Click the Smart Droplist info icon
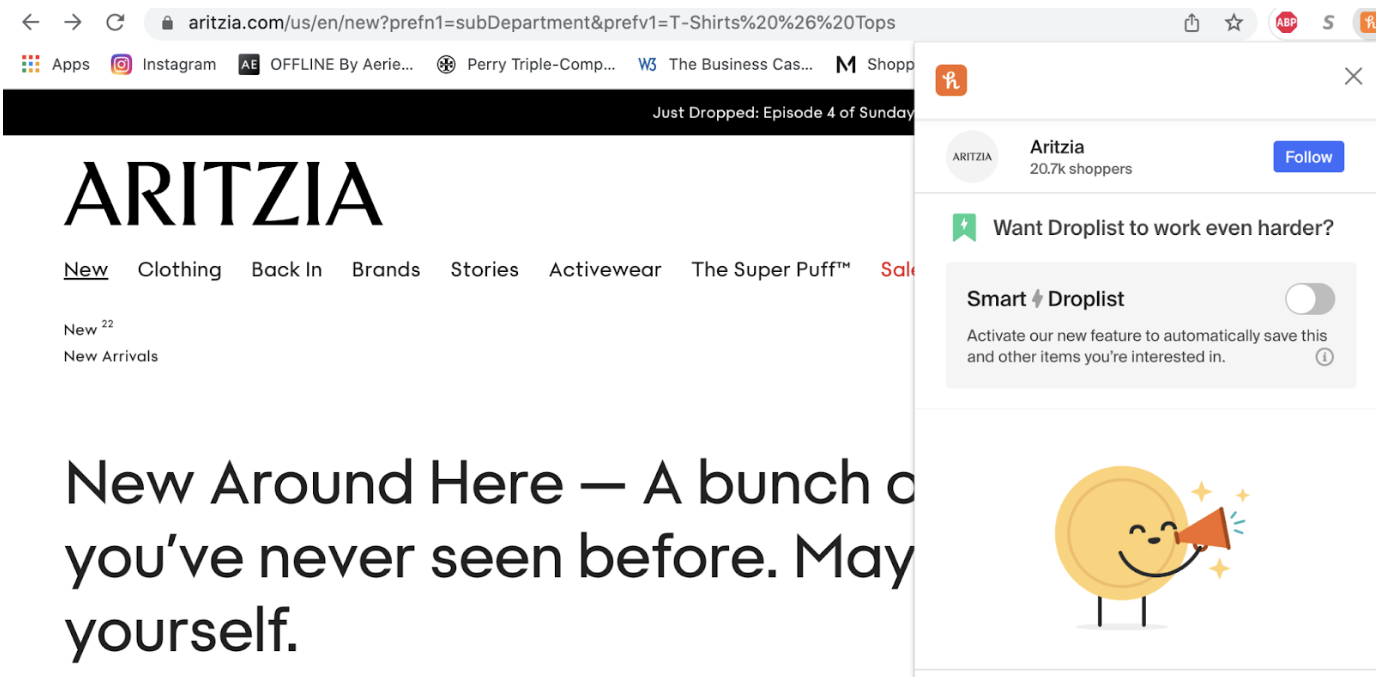The image size is (1384, 680). click(1324, 357)
